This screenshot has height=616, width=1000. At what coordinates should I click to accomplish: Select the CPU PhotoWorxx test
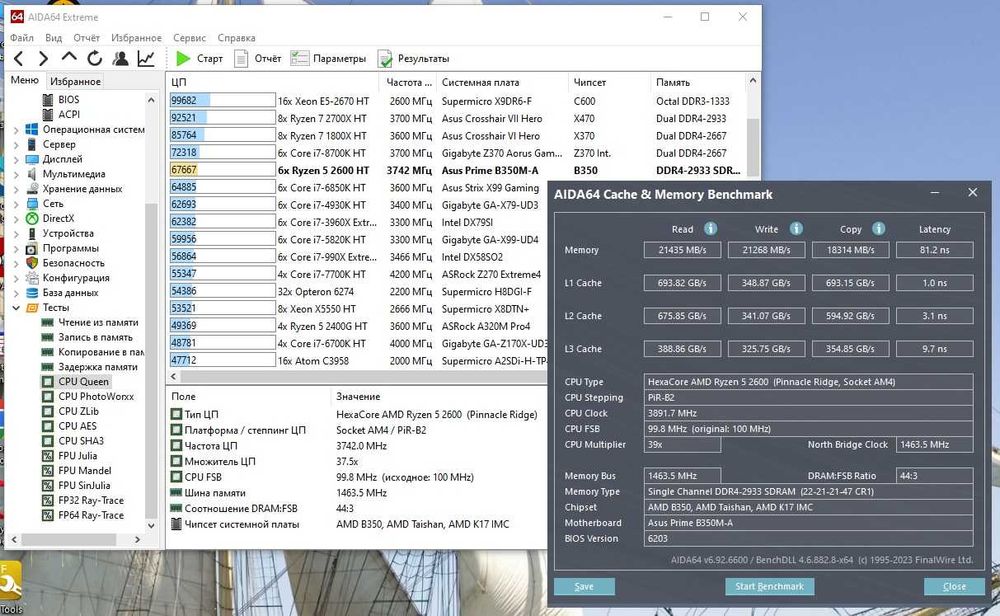click(x=96, y=396)
